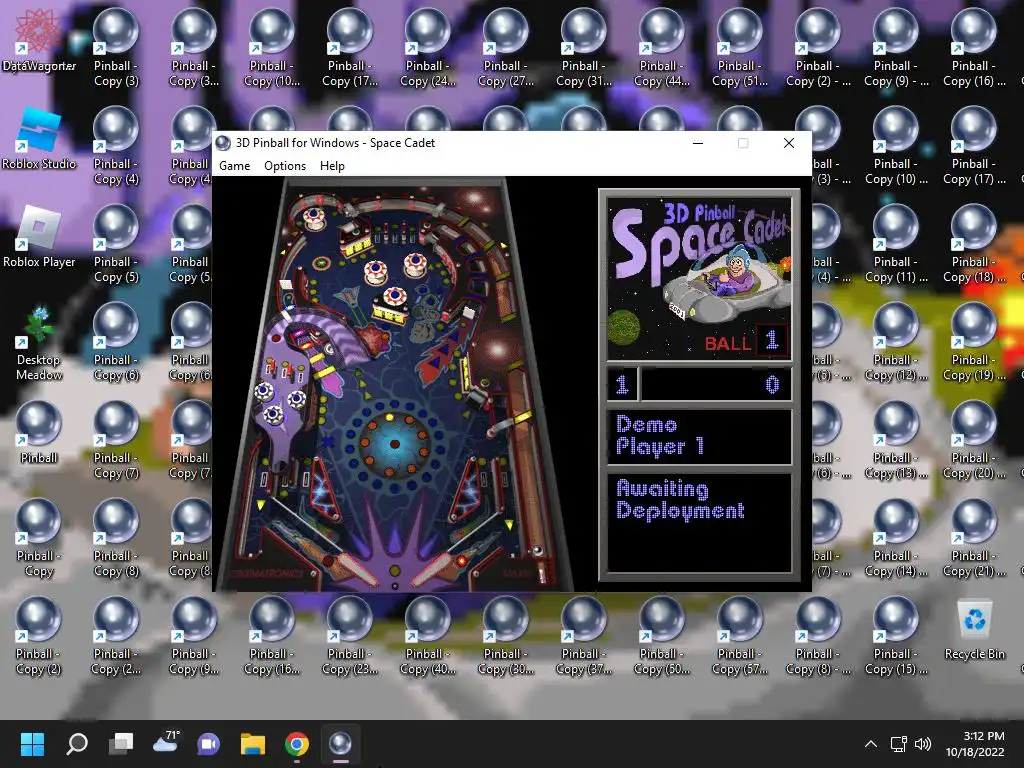Click the Space Cadet logo artwork
This screenshot has width=1024, height=768.
coord(699,279)
